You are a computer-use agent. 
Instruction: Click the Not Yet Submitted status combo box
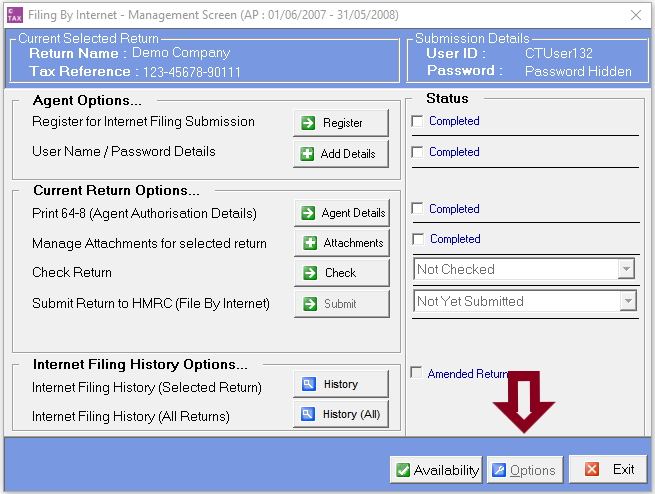point(525,301)
